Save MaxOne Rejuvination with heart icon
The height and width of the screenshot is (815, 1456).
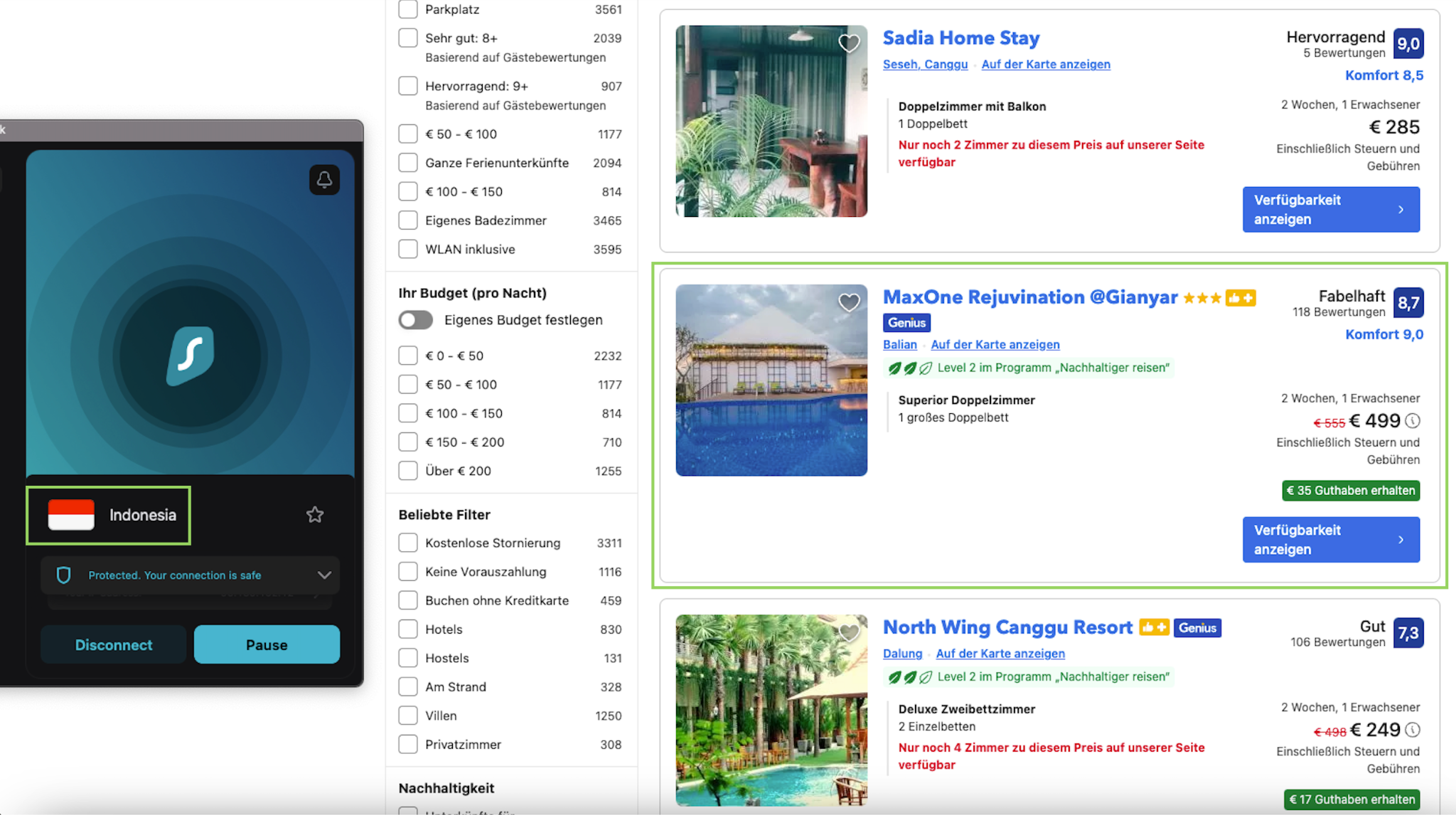tap(849, 303)
